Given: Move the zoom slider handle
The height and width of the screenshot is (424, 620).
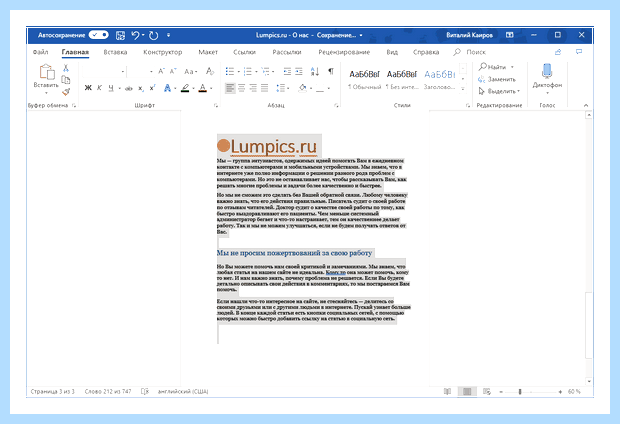Looking at the screenshot, I should point(520,392).
